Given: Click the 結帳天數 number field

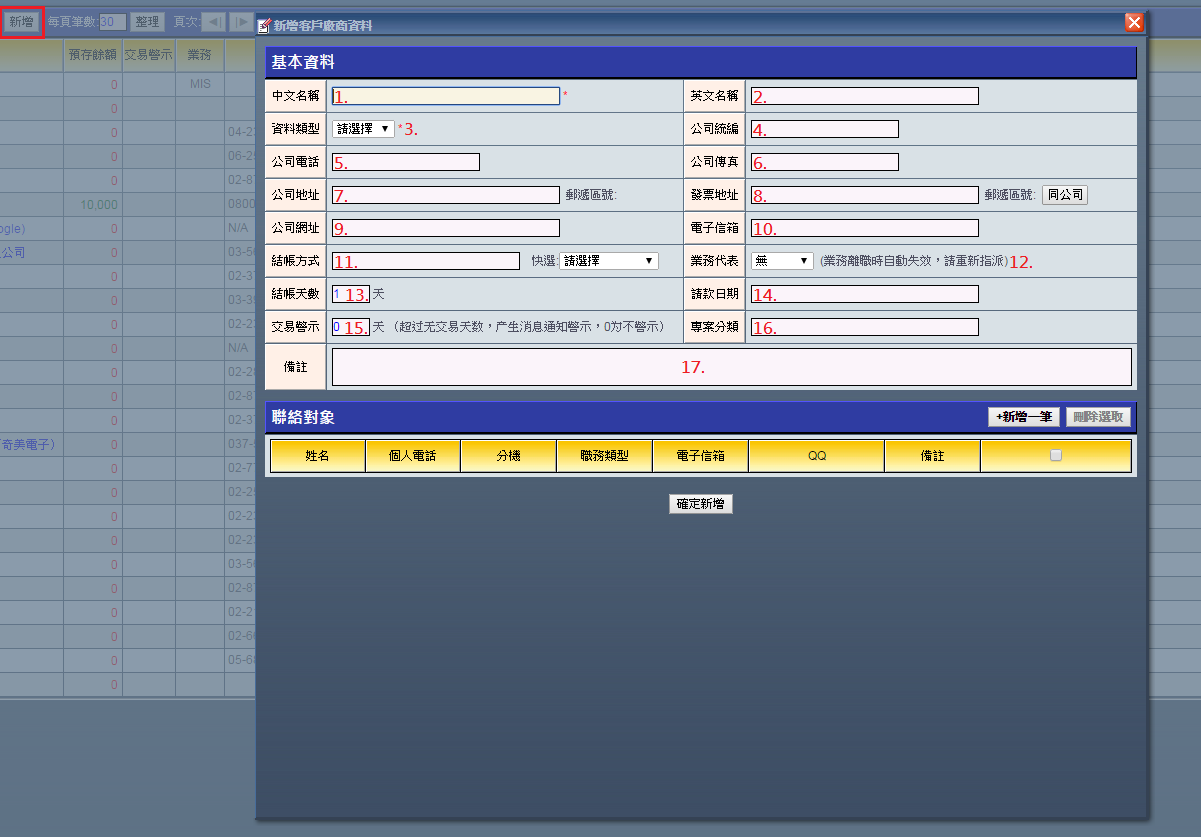Looking at the screenshot, I should pyautogui.click(x=350, y=294).
